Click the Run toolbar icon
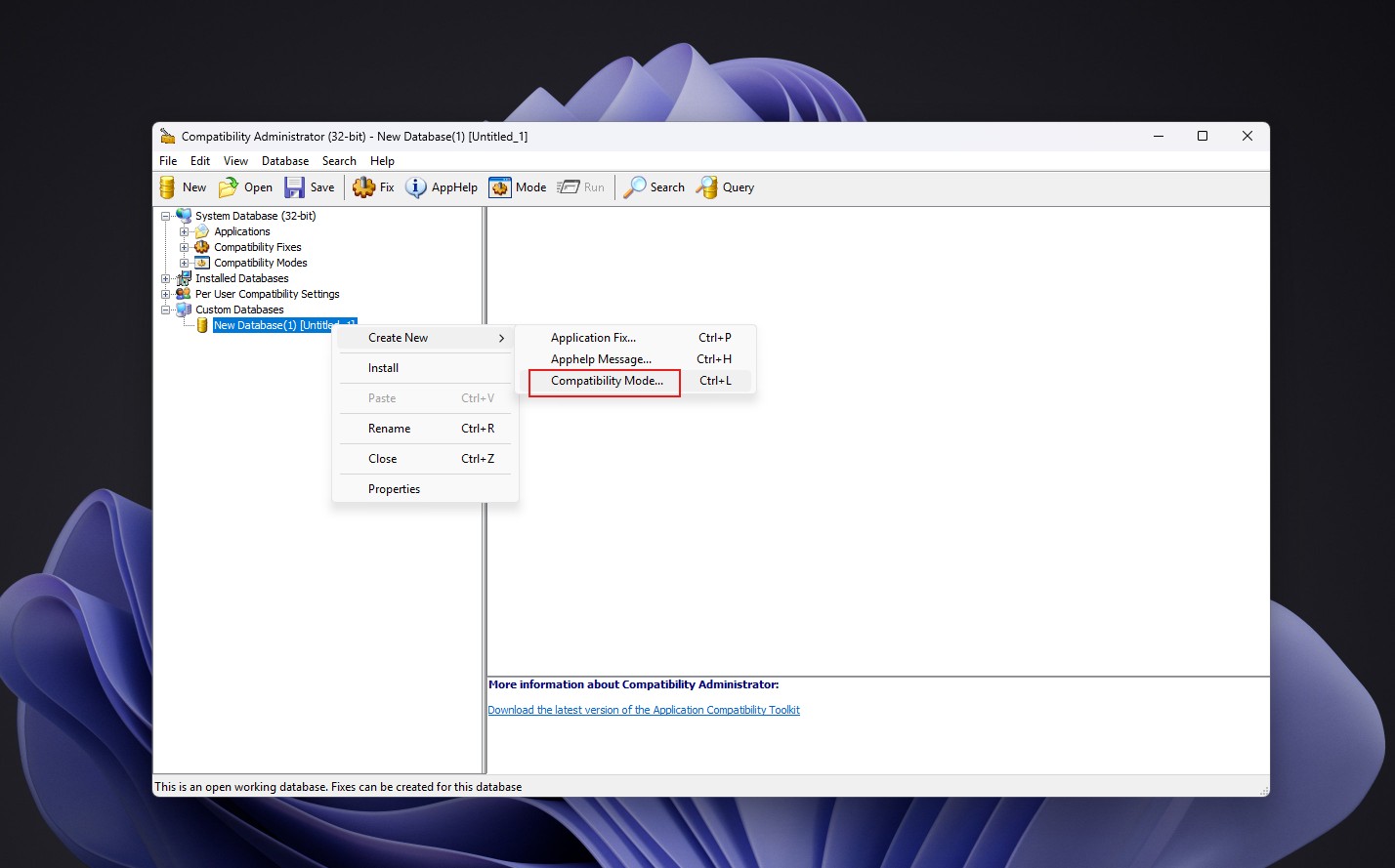Screen dimensions: 1395x868 point(569,187)
